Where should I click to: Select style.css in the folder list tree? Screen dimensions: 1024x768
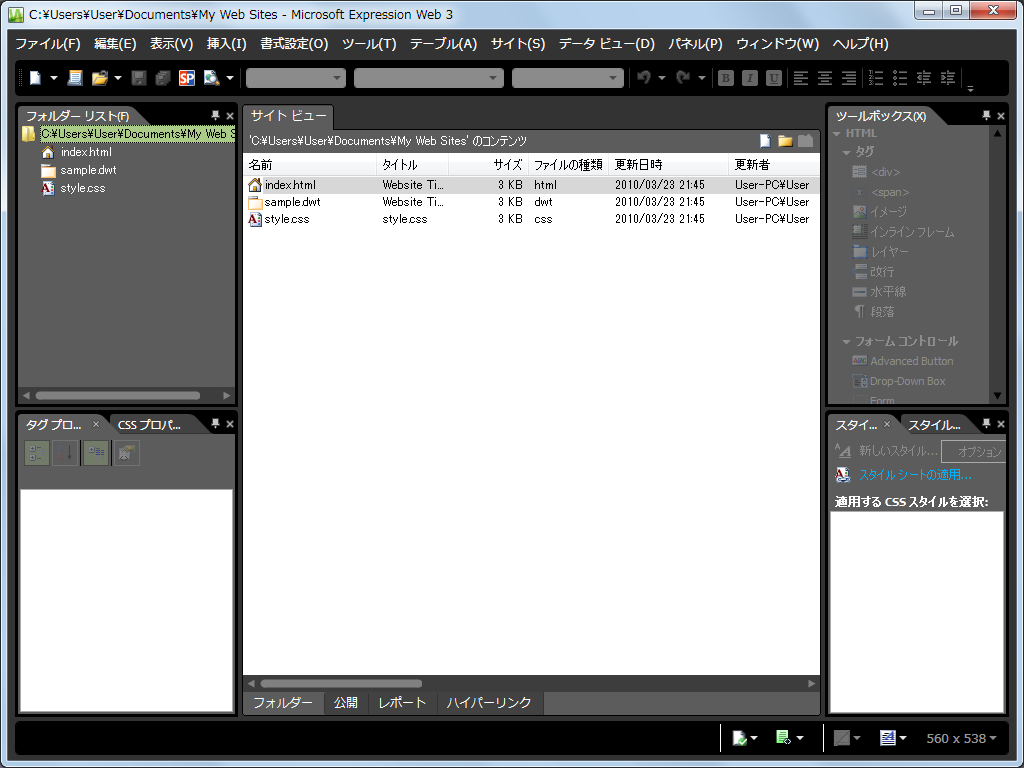82,188
